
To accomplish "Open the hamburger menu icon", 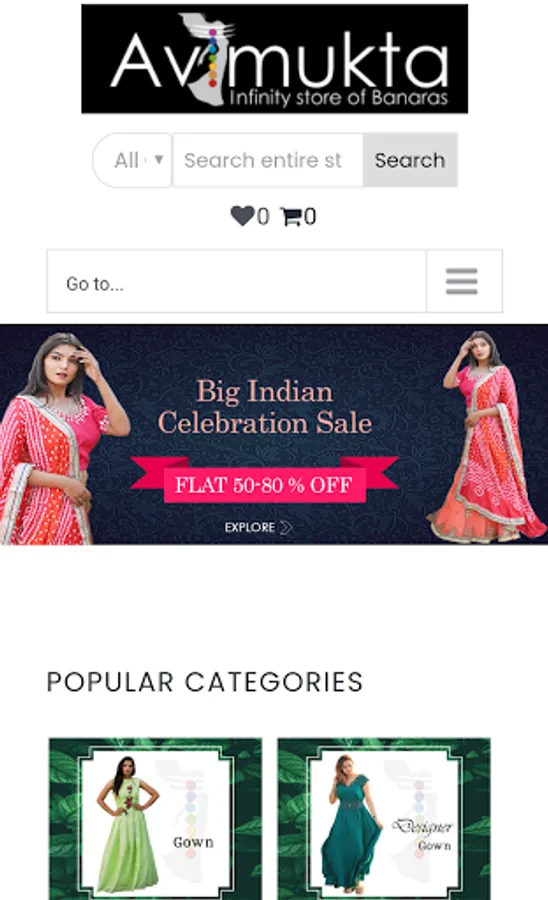I will pos(462,281).
